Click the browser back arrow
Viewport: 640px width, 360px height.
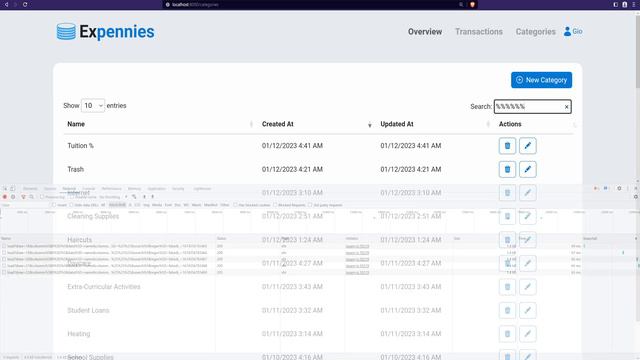6,4
